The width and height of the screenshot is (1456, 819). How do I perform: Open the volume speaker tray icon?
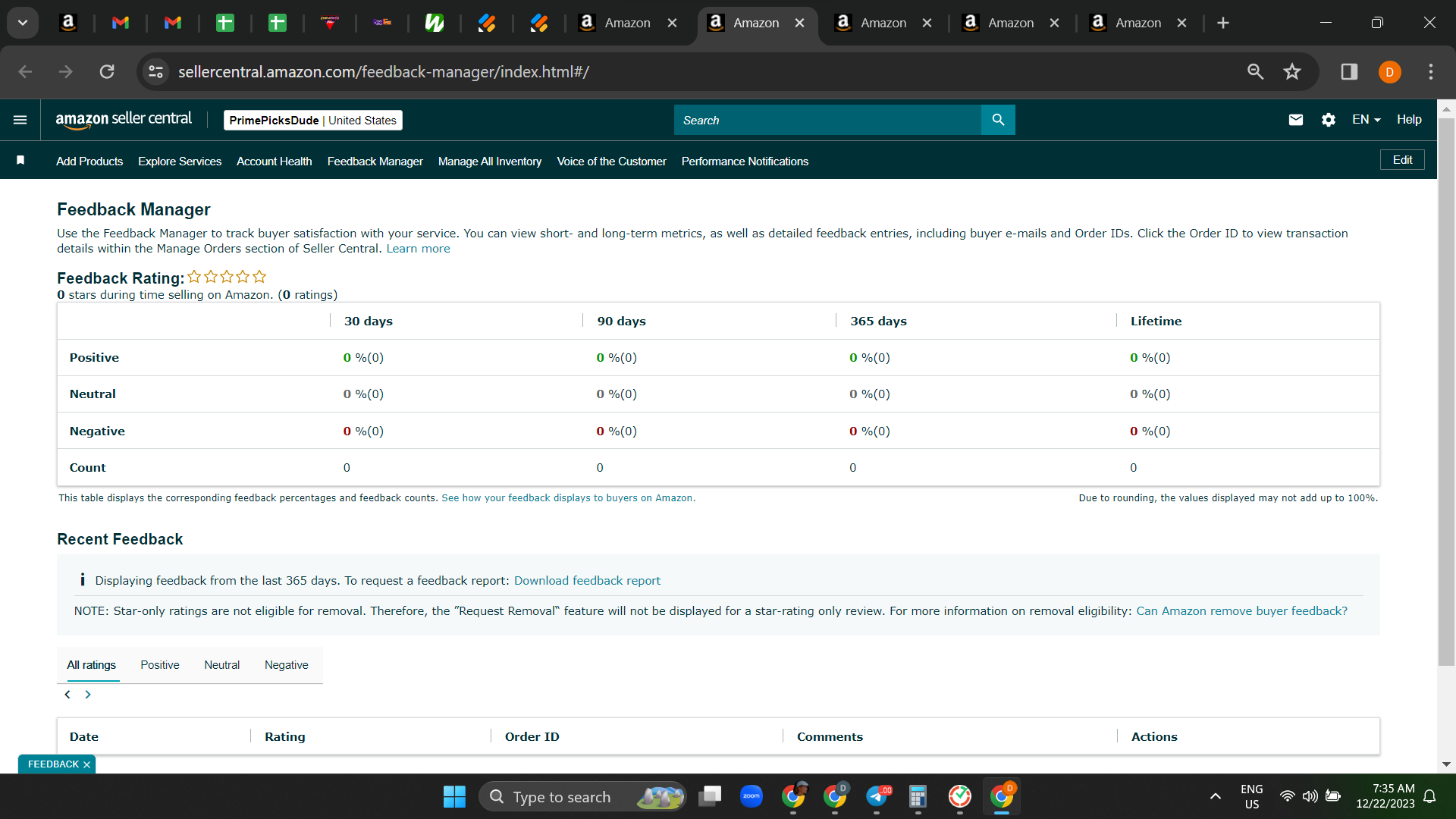point(1310,796)
